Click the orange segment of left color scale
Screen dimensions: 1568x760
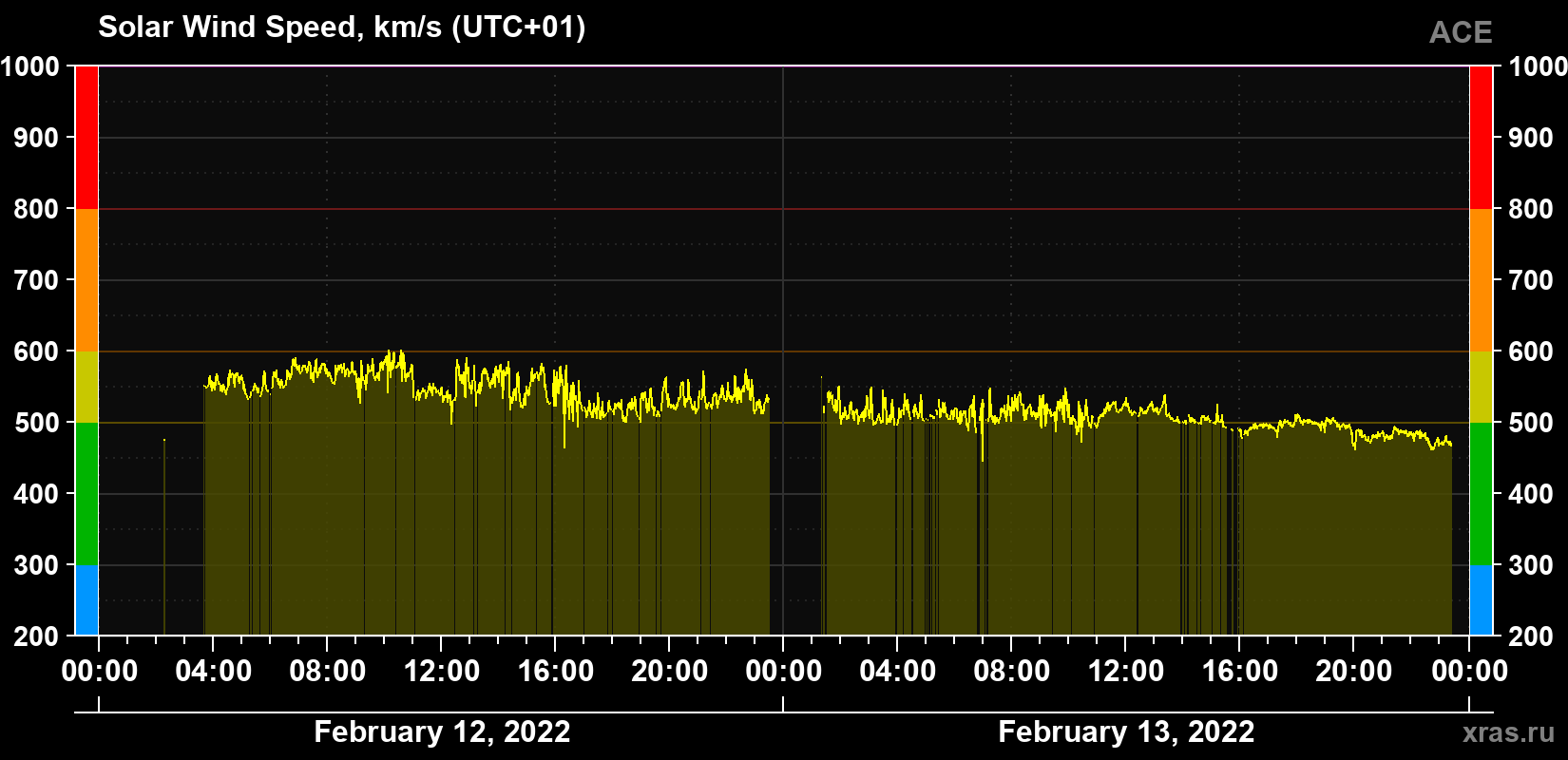coord(86,280)
